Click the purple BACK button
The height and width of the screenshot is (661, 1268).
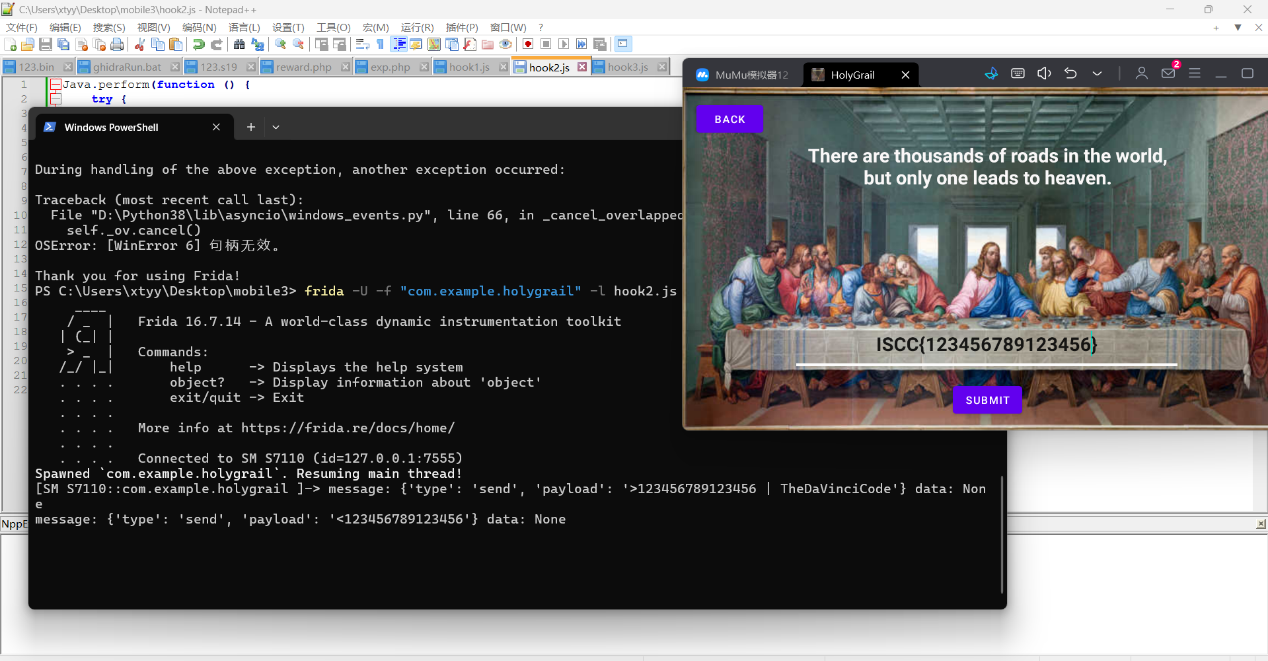(730, 119)
